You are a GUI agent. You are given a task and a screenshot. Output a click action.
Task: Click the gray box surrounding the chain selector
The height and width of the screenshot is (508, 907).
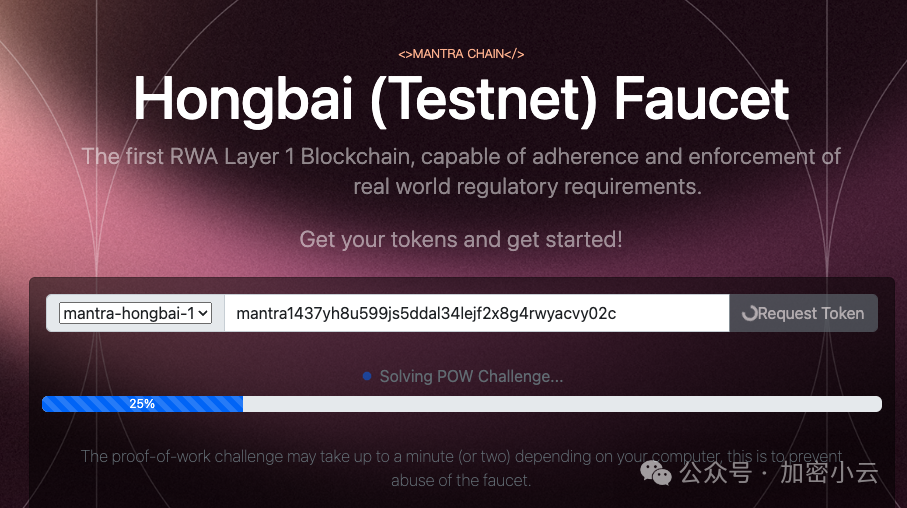click(135, 313)
